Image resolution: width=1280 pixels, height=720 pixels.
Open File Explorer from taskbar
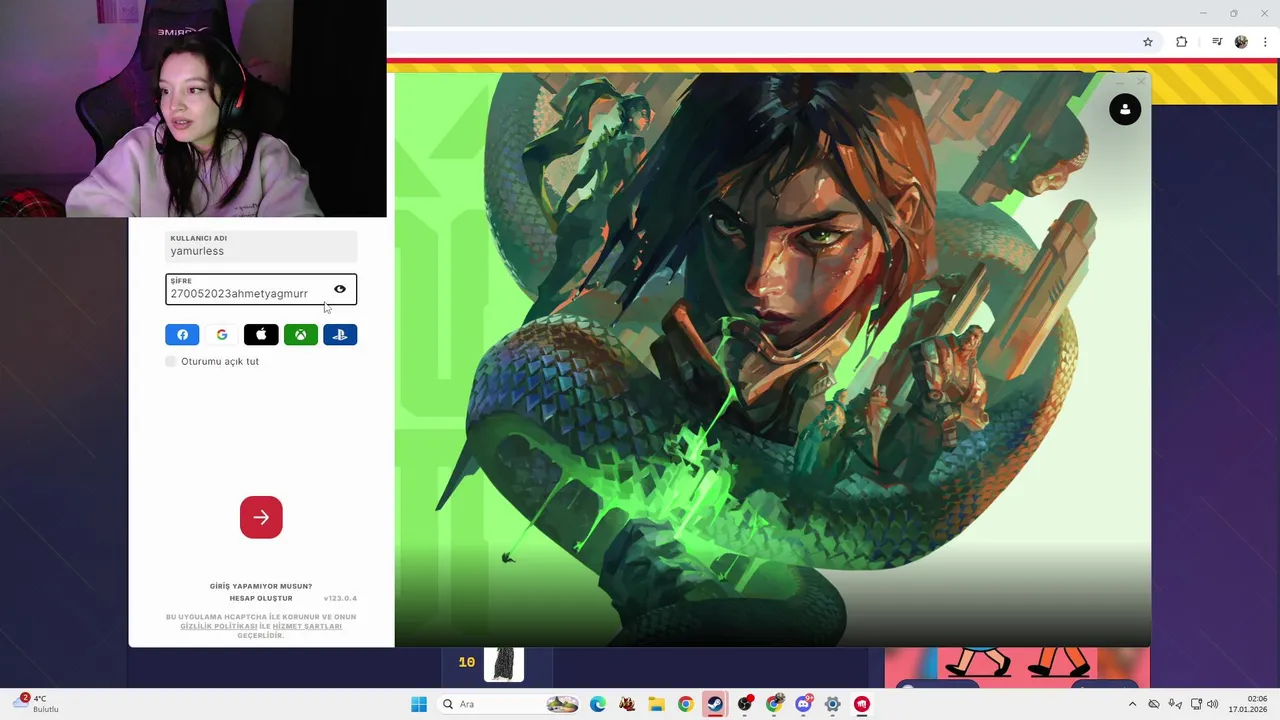point(656,704)
